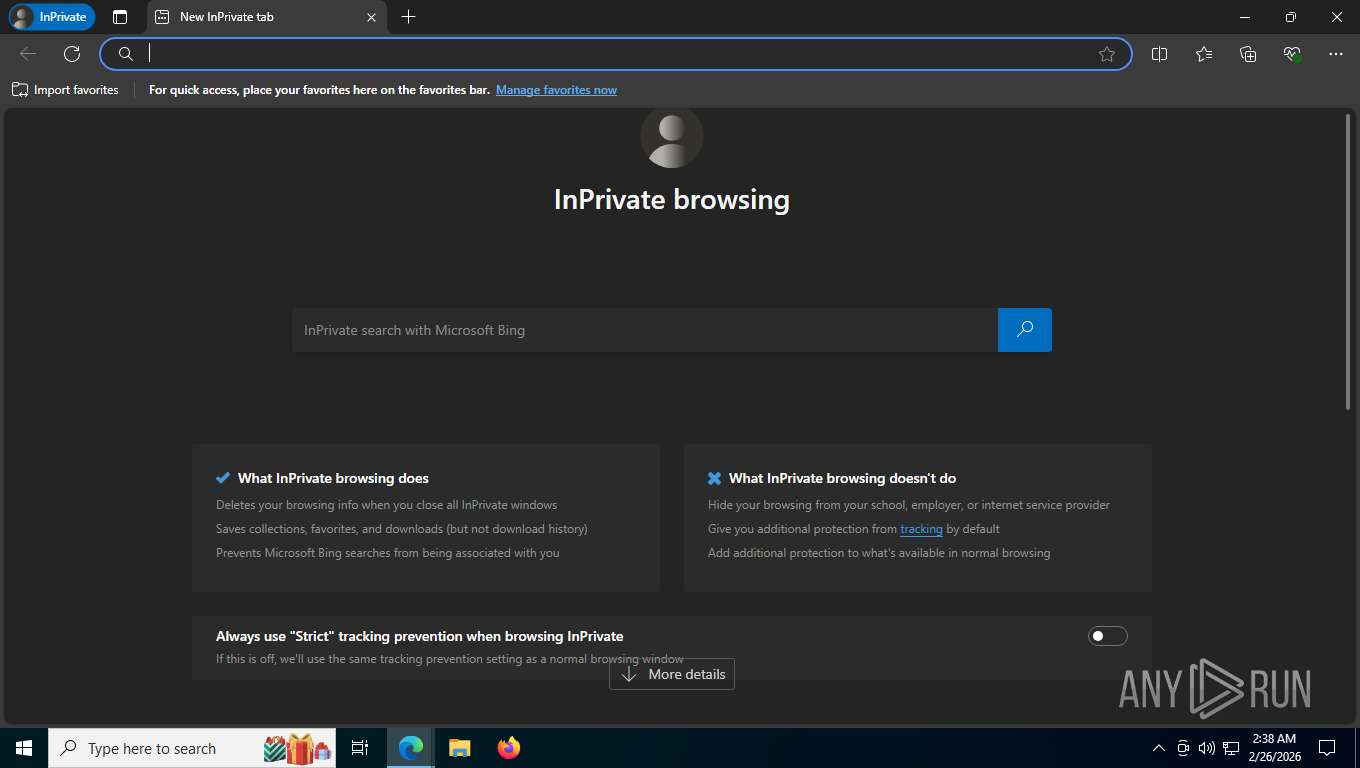The image size is (1360, 768).
Task: Open split screen view
Action: pos(1160,54)
